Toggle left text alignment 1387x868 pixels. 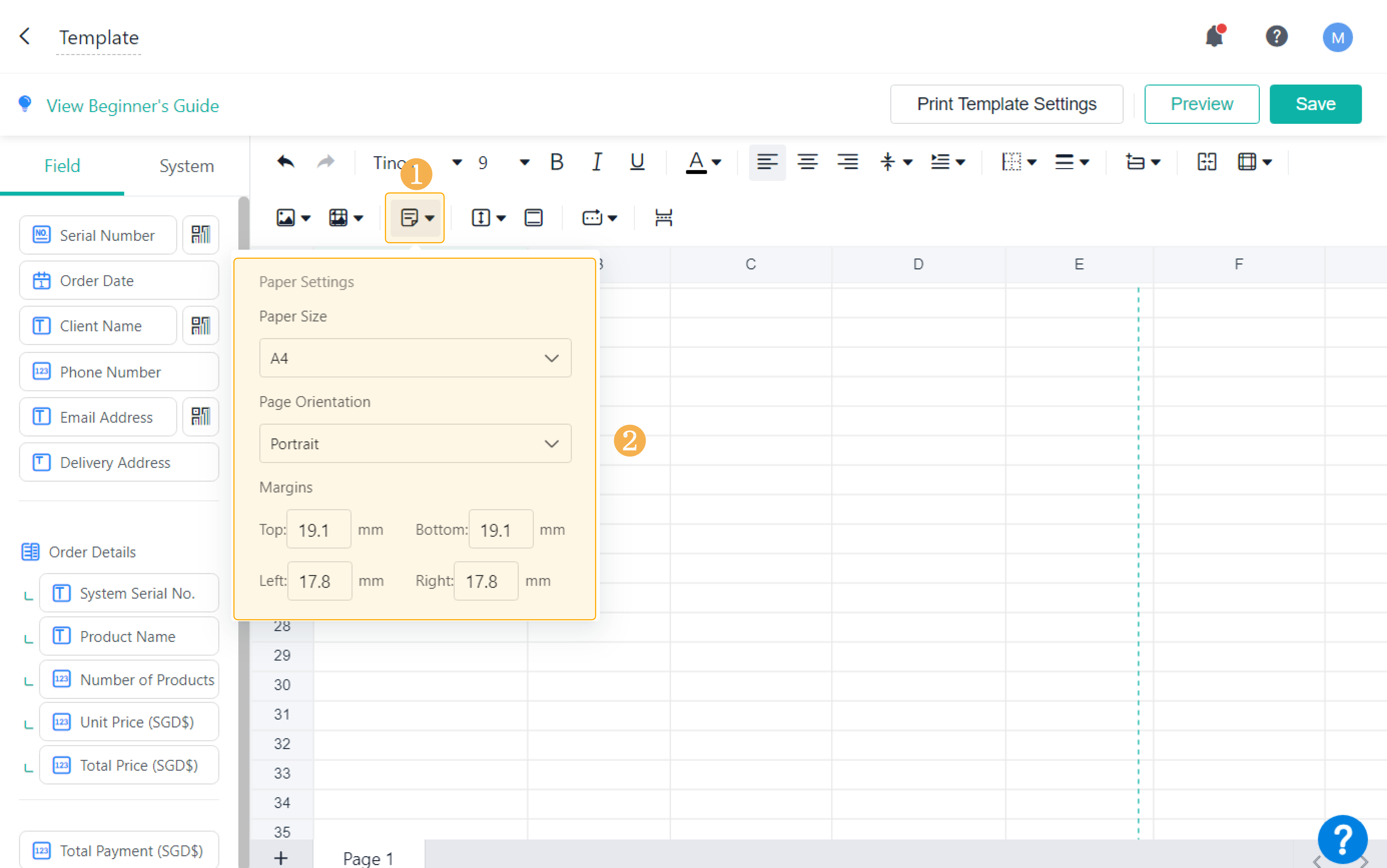click(x=767, y=163)
